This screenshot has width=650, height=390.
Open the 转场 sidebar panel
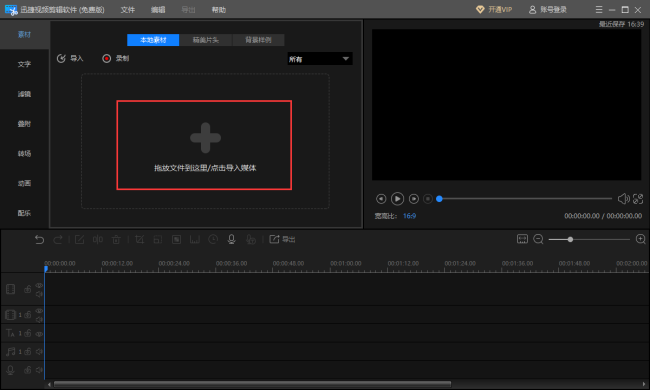coord(24,153)
